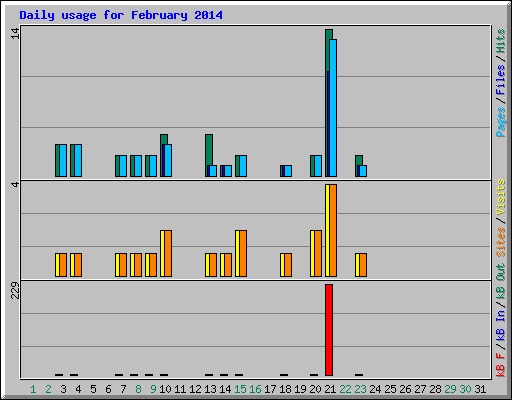The width and height of the screenshot is (512, 400).
Task: Click the 'kB Out' legend label
Action: pyautogui.click(x=500, y=282)
